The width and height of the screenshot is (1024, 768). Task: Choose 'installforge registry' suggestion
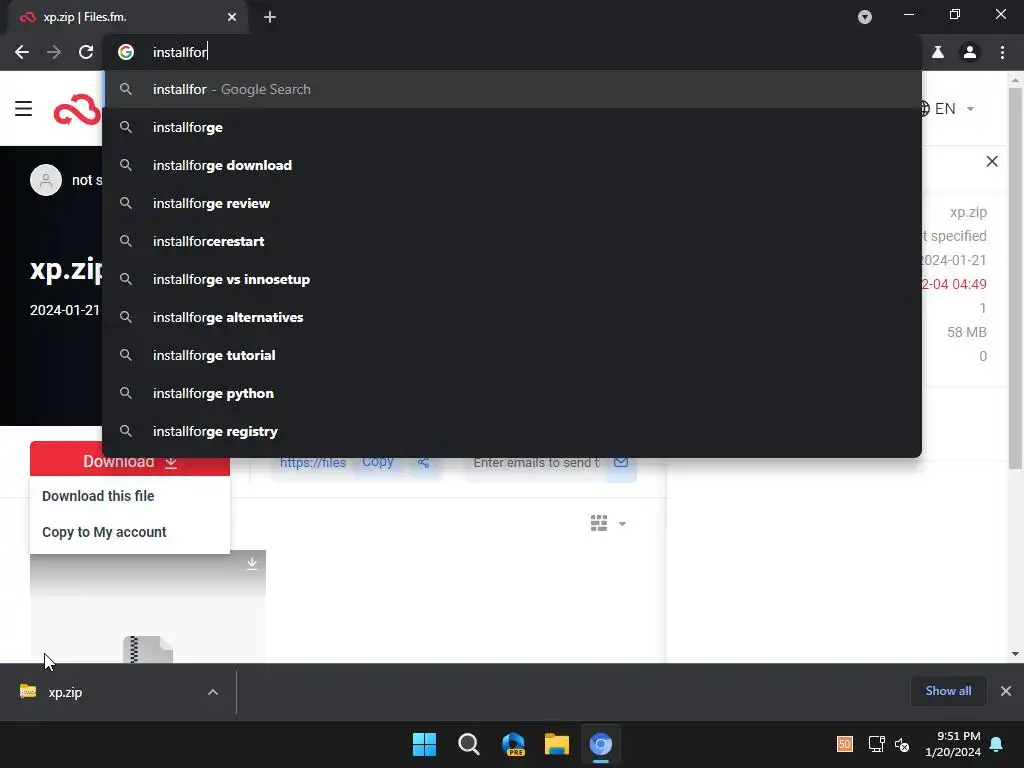tap(512, 431)
